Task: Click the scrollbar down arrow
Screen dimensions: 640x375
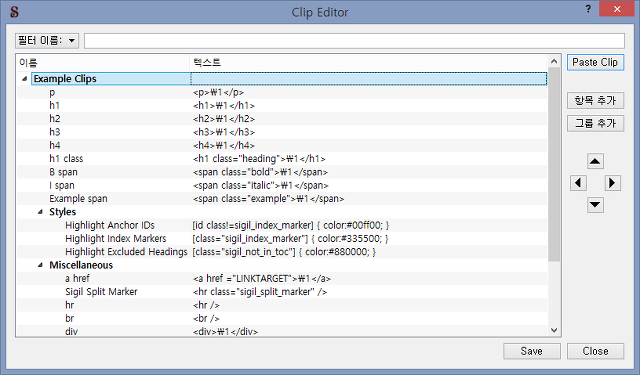Action: tap(554, 330)
